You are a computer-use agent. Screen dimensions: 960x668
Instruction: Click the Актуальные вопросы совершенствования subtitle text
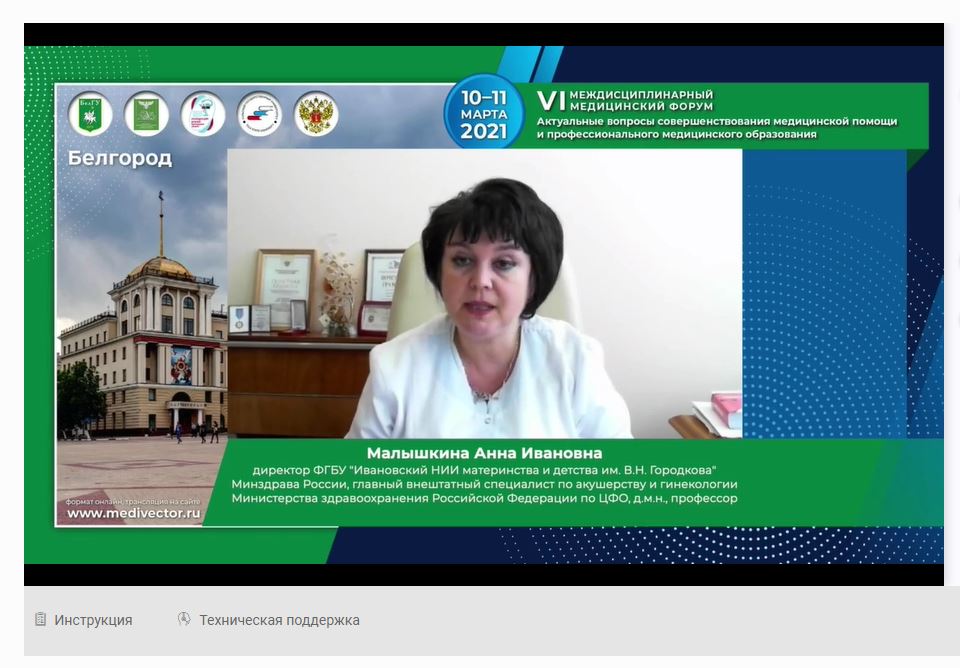(716, 128)
